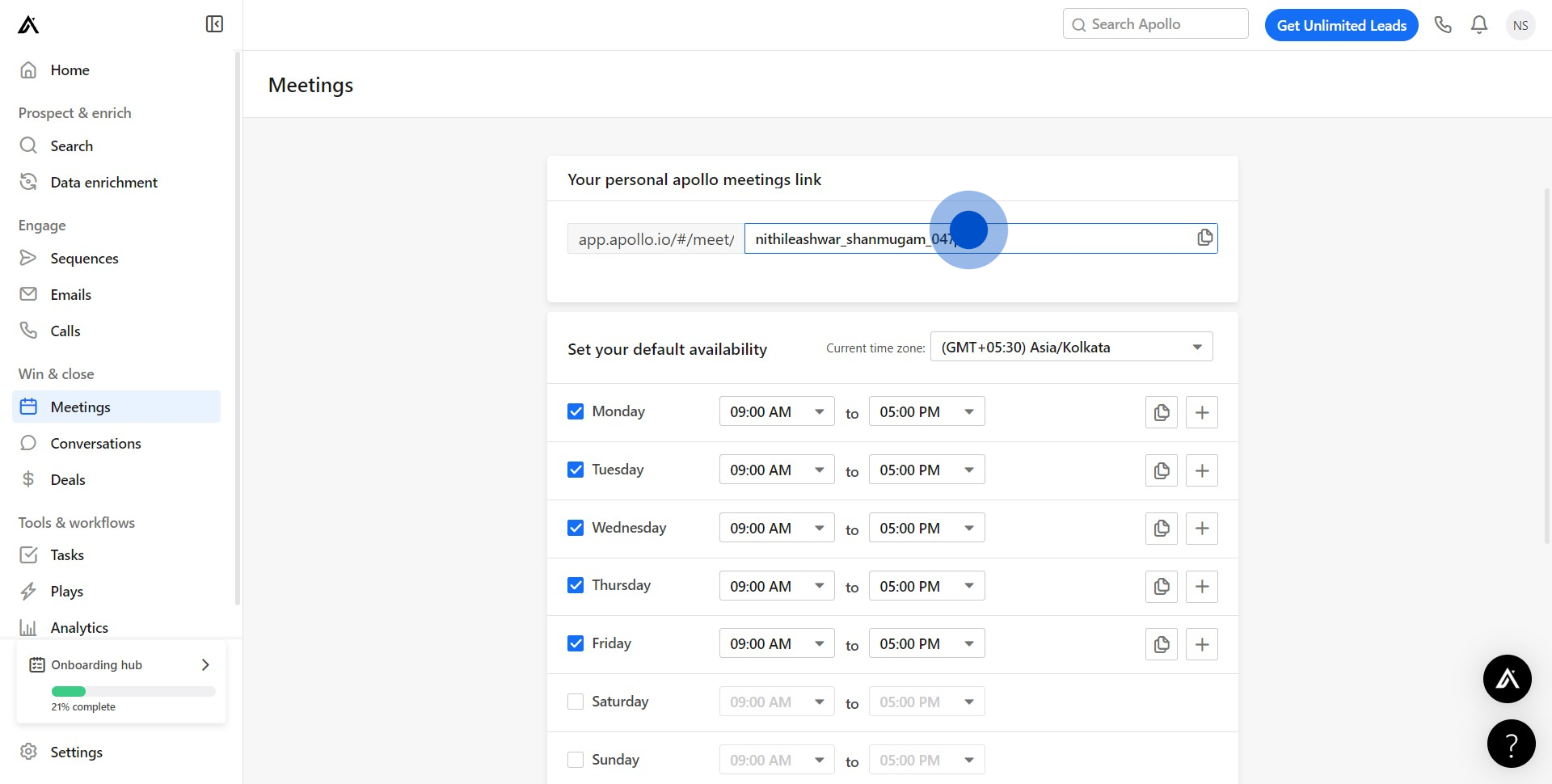This screenshot has width=1552, height=784.
Task: Expand Monday start time dropdown
Action: tap(776, 412)
